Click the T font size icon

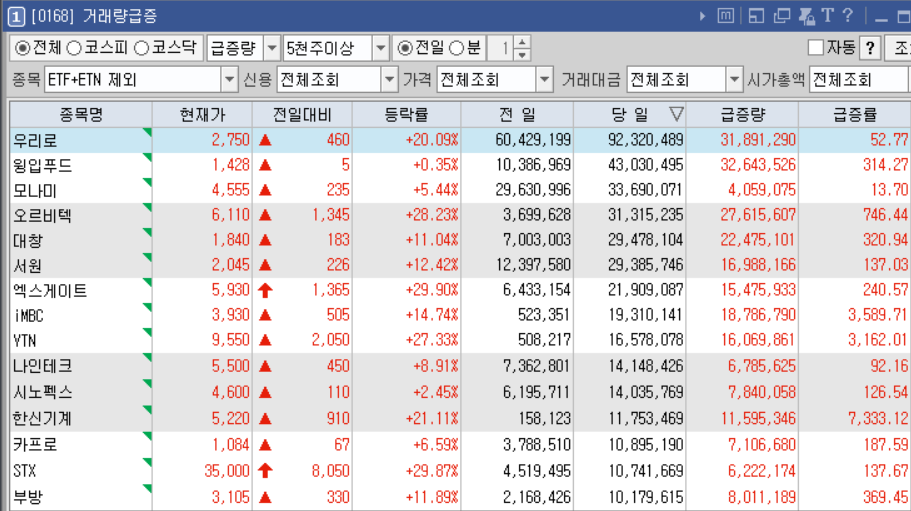point(828,15)
